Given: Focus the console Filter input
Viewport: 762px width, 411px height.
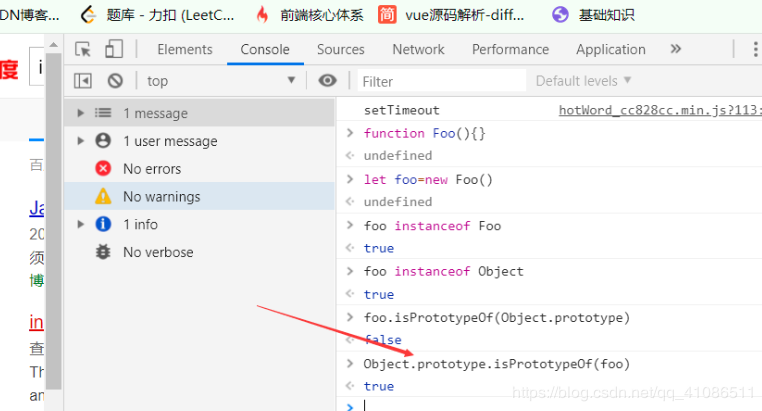Looking at the screenshot, I should (x=442, y=81).
